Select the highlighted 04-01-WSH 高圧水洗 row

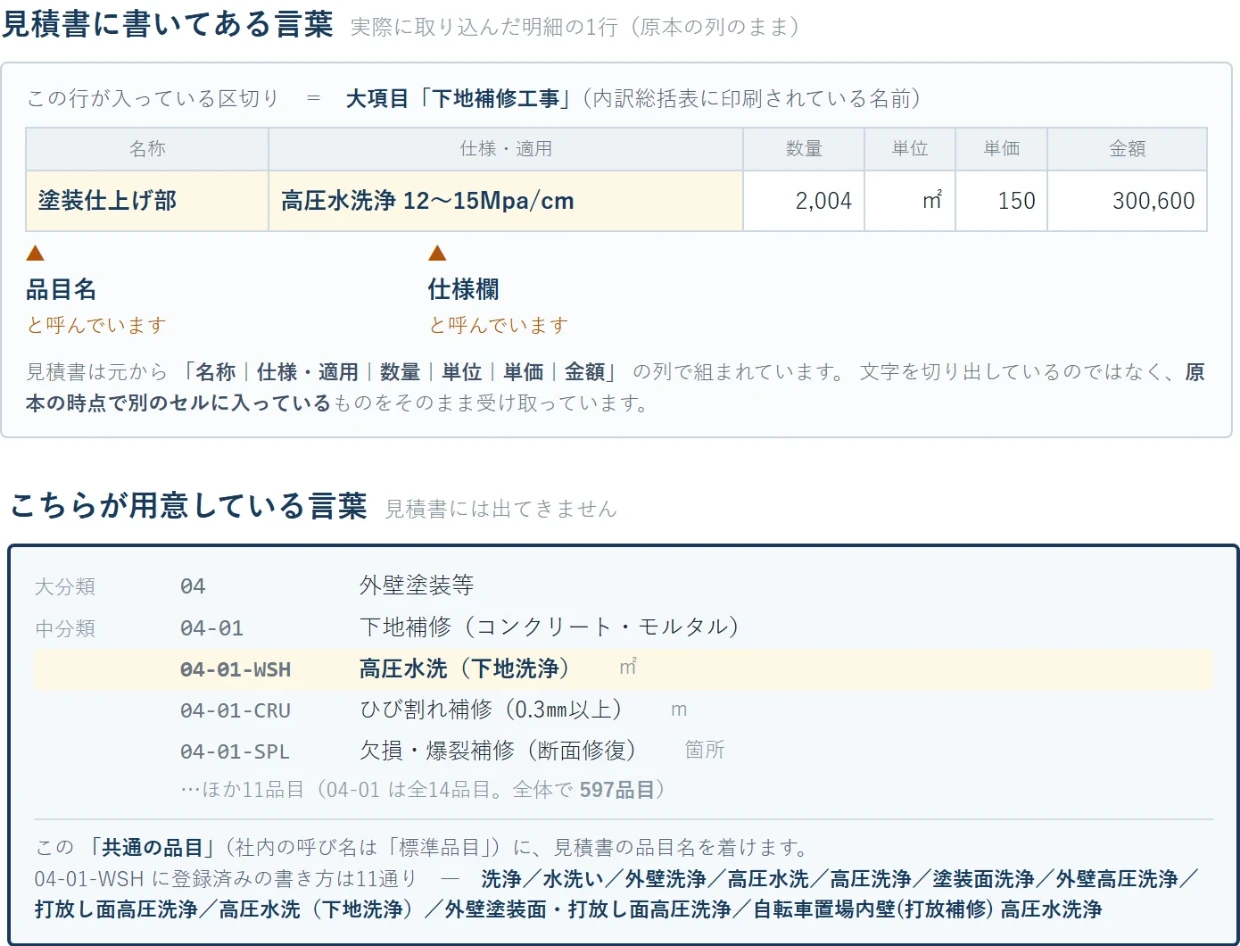[x=623, y=669]
